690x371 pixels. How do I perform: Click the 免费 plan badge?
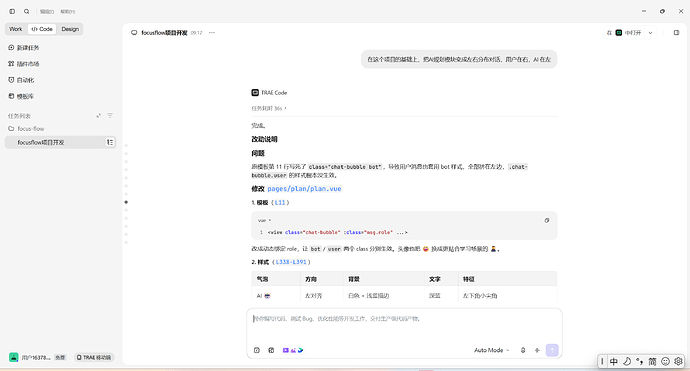pyautogui.click(x=60, y=357)
